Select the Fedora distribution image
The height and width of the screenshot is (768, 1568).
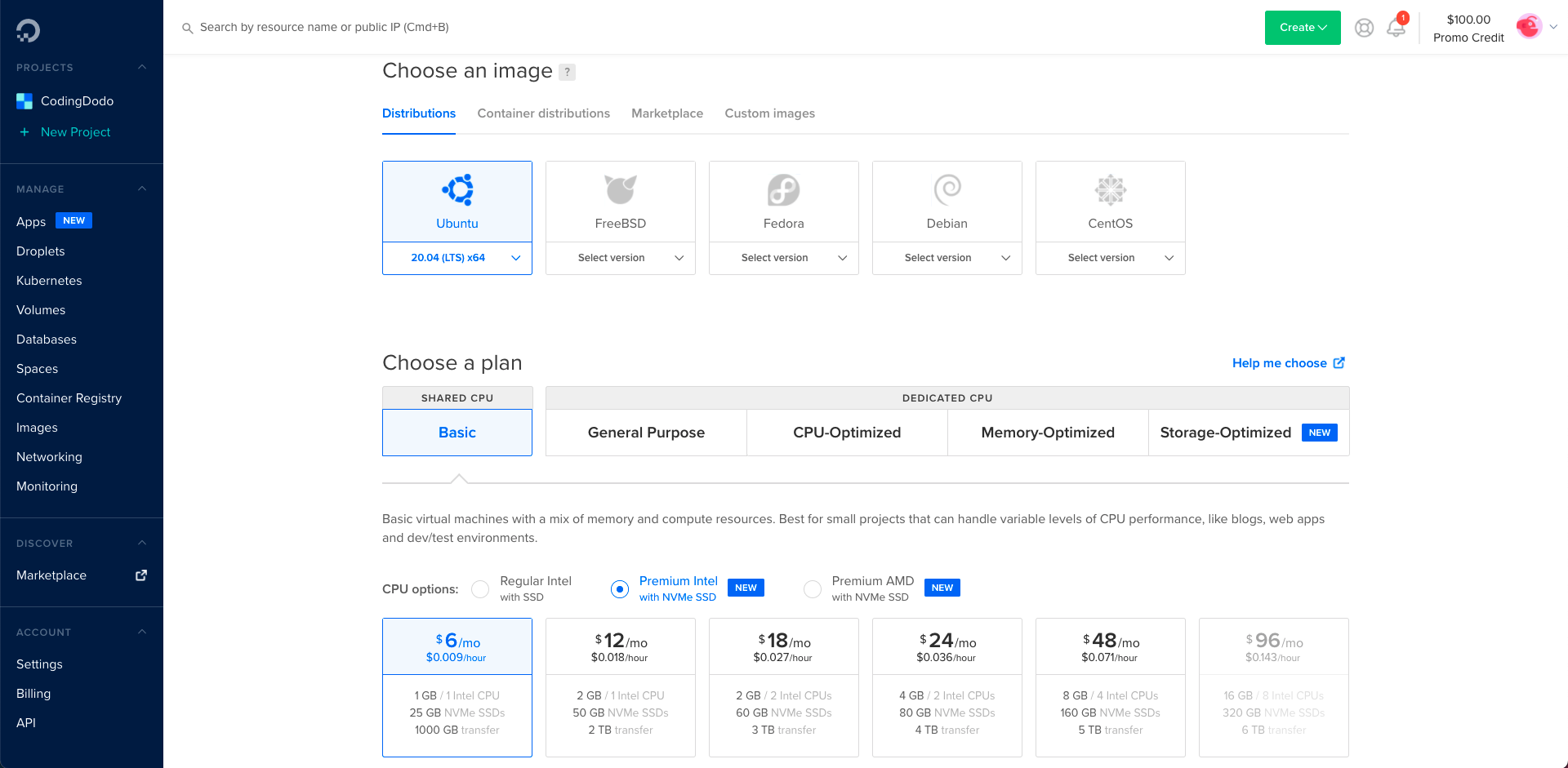pyautogui.click(x=783, y=201)
